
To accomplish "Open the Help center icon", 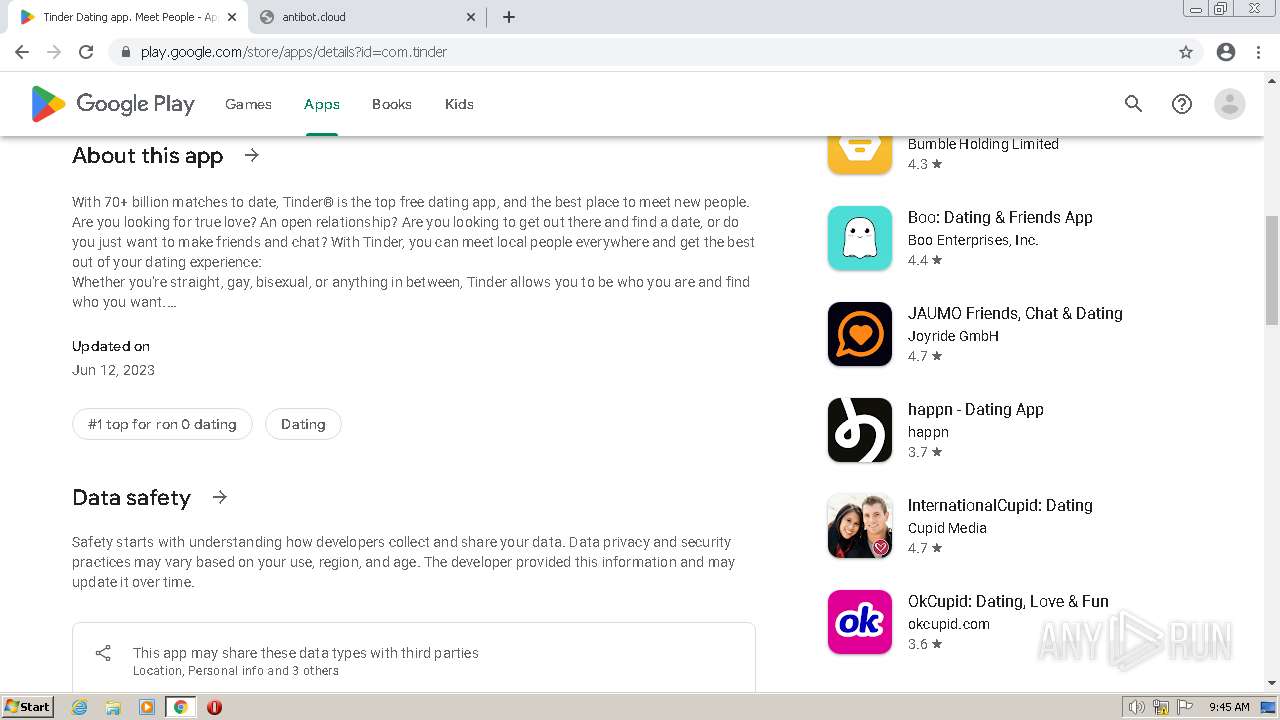I will [1182, 104].
